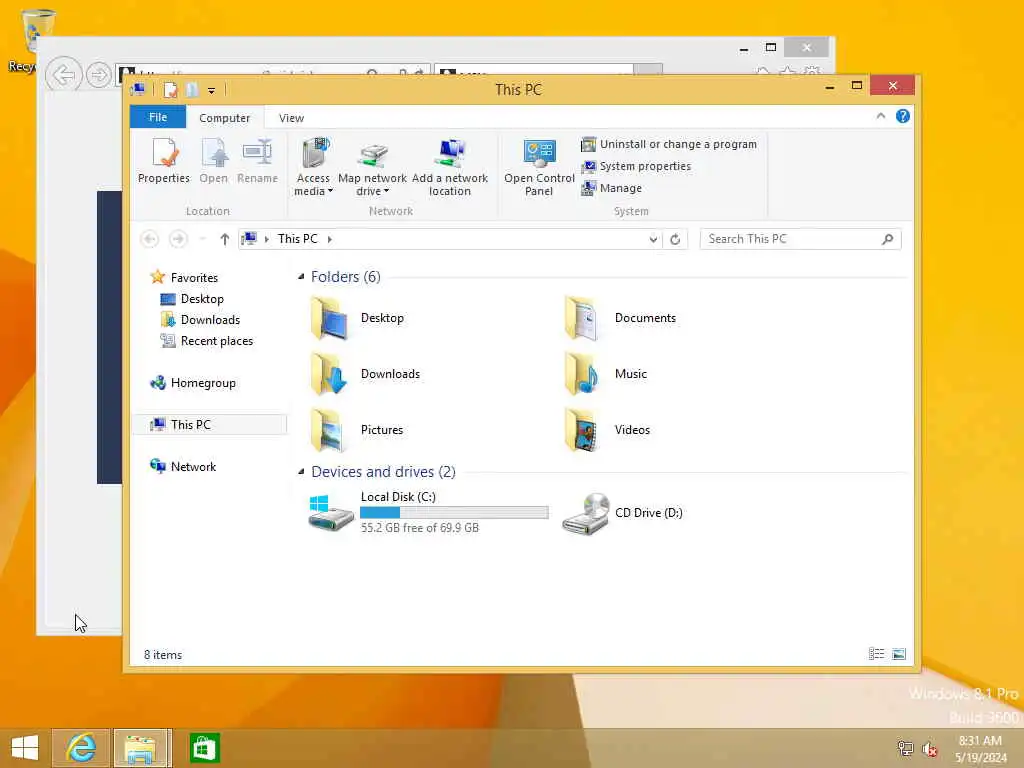Viewport: 1024px width, 768px height.
Task: Collapse the ribbon with the chevron
Action: click(880, 116)
